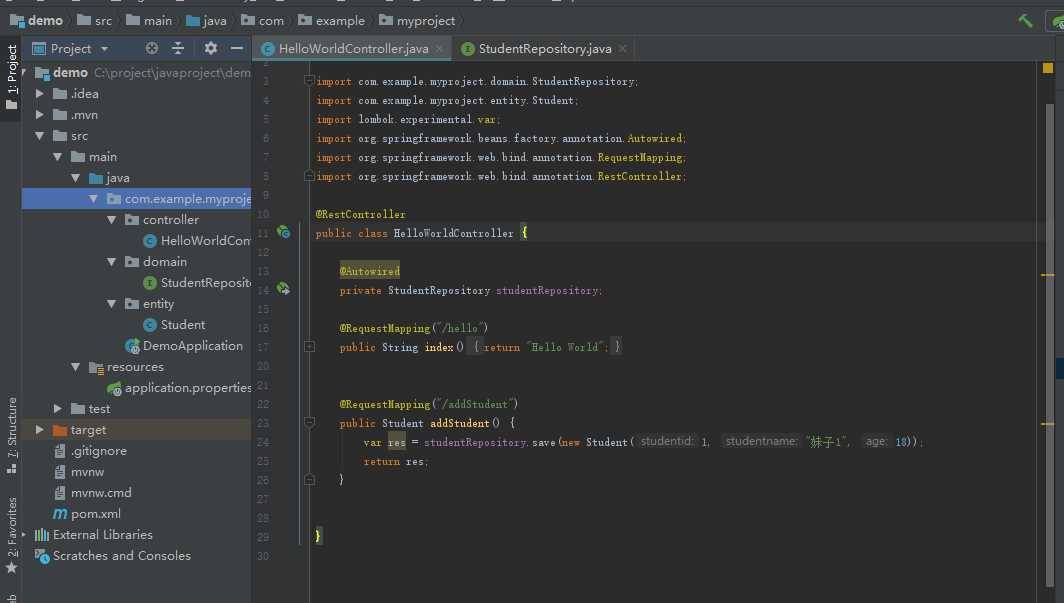Image resolution: width=1064 pixels, height=603 pixels.
Task: Toggle the 1: Project side tool window
Action: (12, 76)
